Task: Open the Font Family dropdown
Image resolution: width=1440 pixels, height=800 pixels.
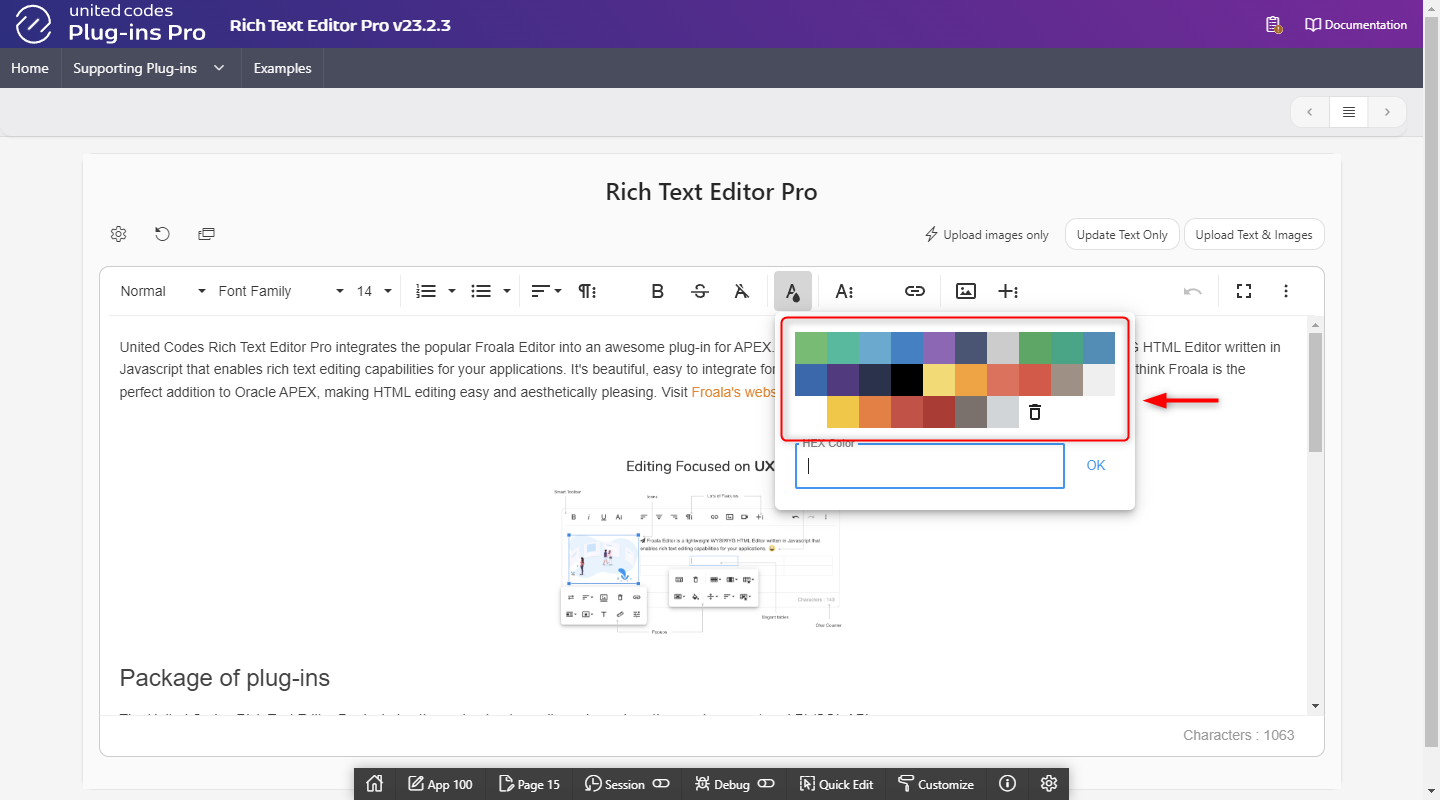Action: click(x=280, y=291)
